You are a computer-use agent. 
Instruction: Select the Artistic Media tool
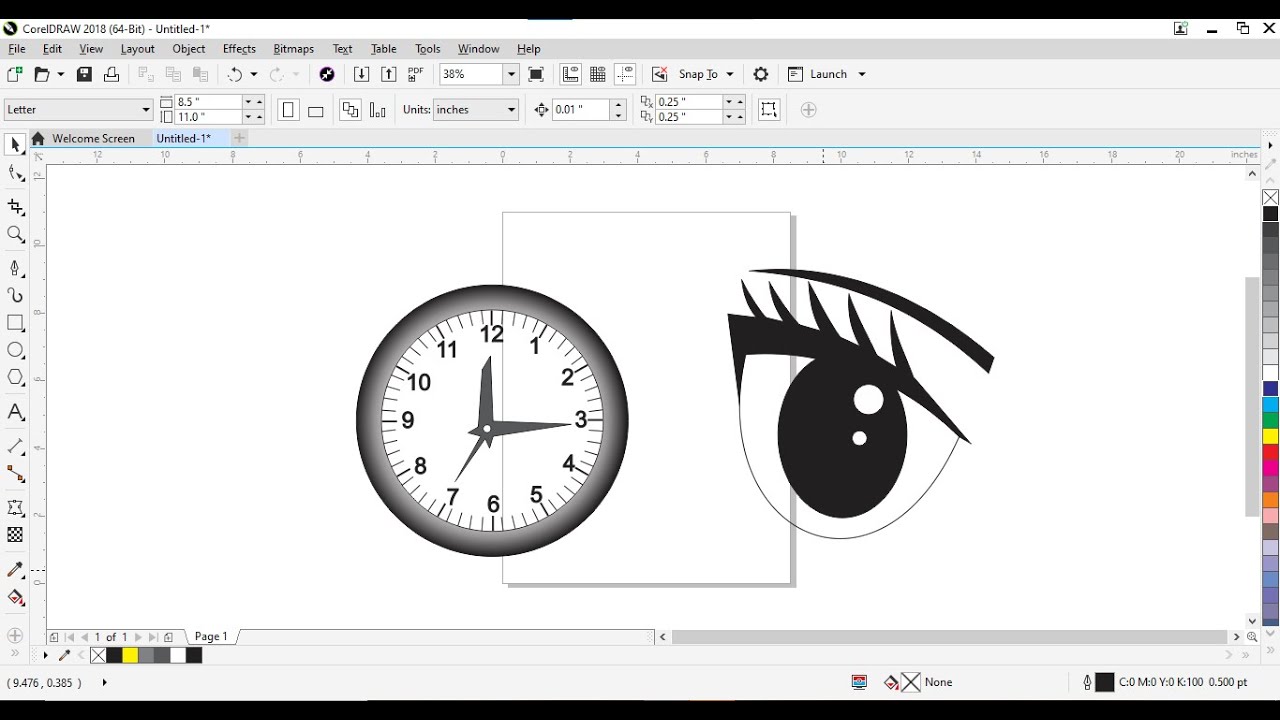pyautogui.click(x=15, y=295)
